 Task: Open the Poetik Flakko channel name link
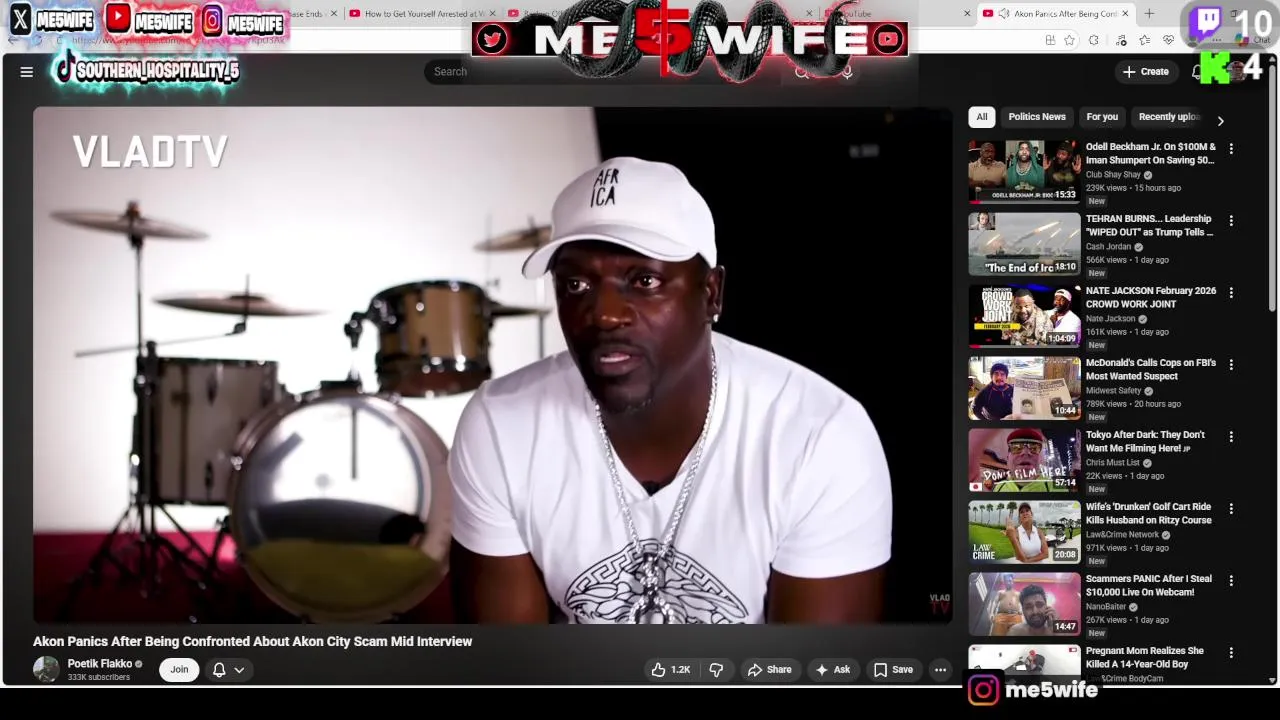pos(100,664)
